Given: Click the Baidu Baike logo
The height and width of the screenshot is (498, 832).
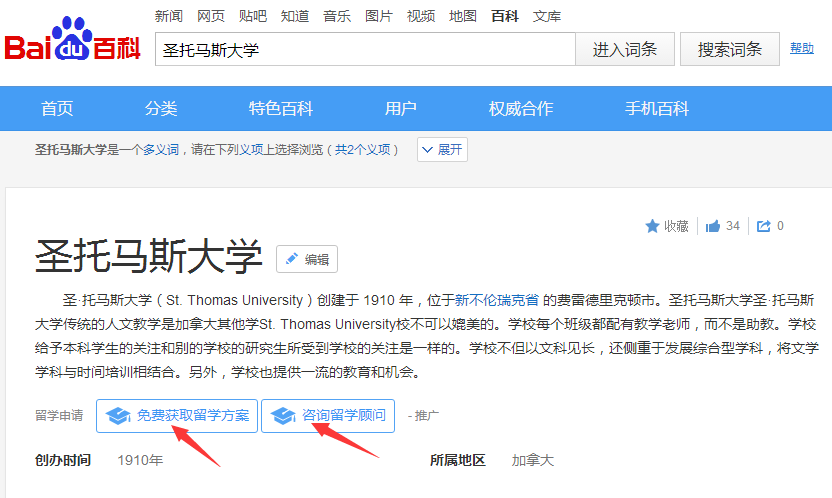Looking at the screenshot, I should coord(73,40).
